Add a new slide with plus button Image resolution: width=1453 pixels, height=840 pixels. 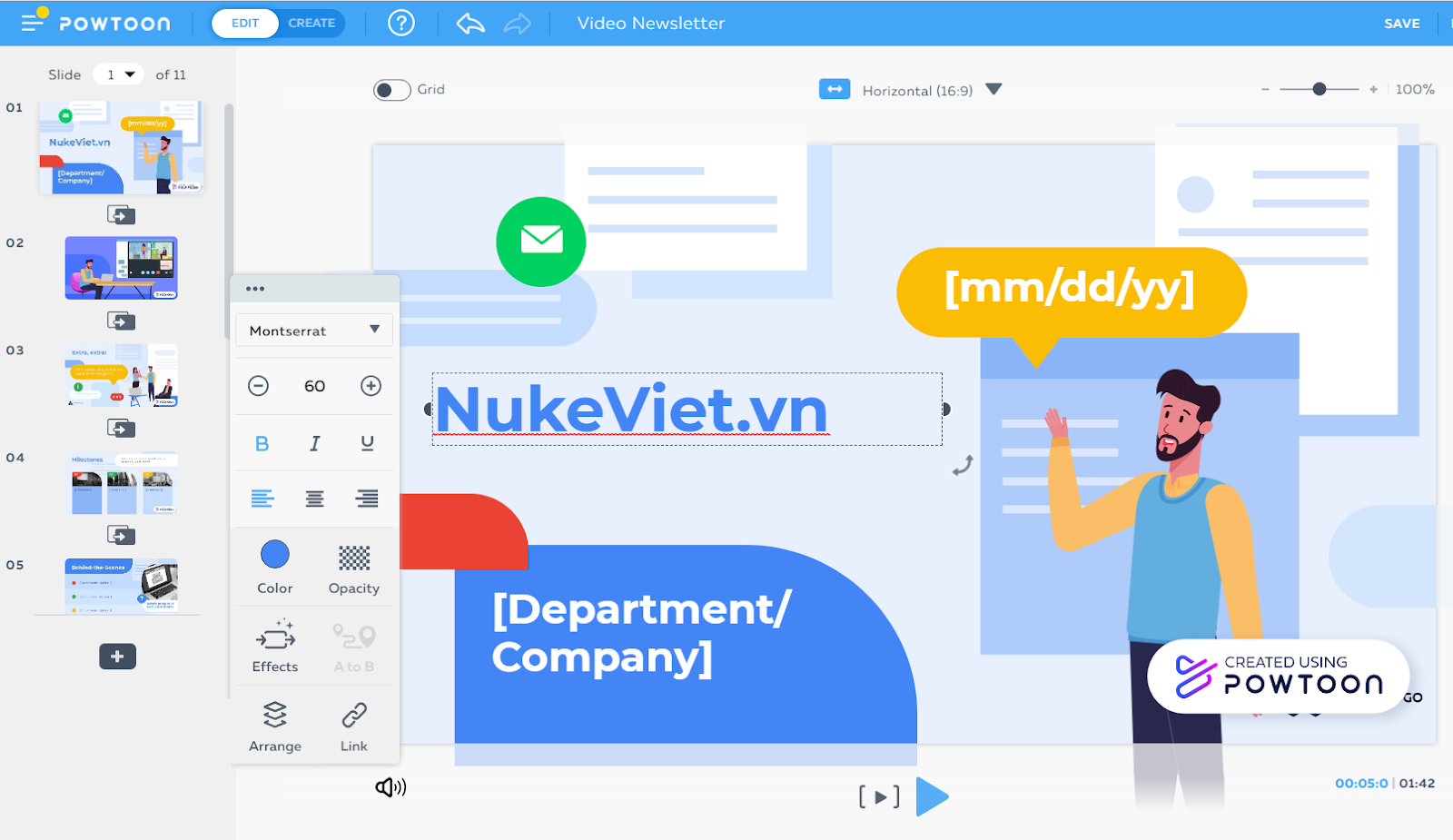pyautogui.click(x=117, y=657)
